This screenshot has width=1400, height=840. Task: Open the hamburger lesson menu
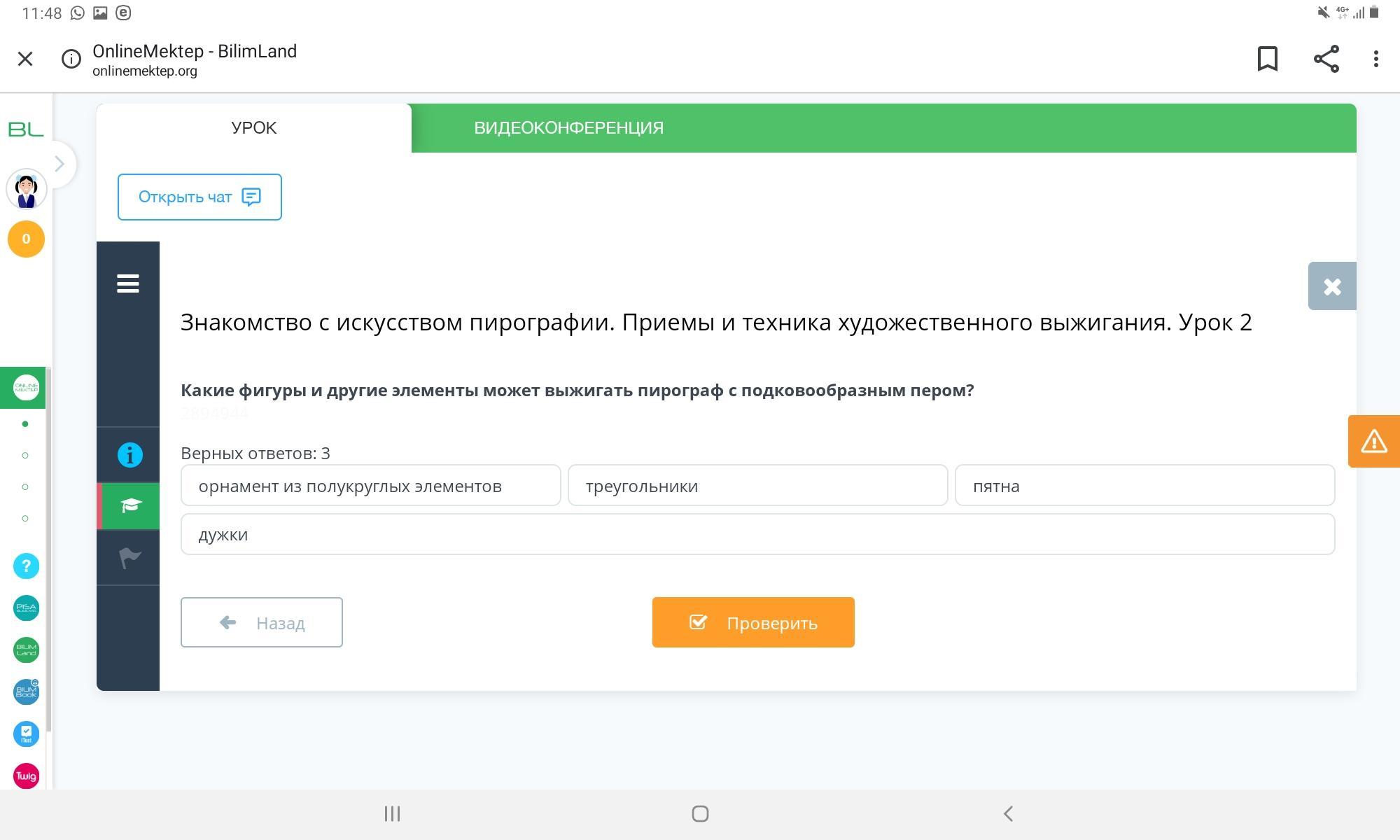[127, 283]
